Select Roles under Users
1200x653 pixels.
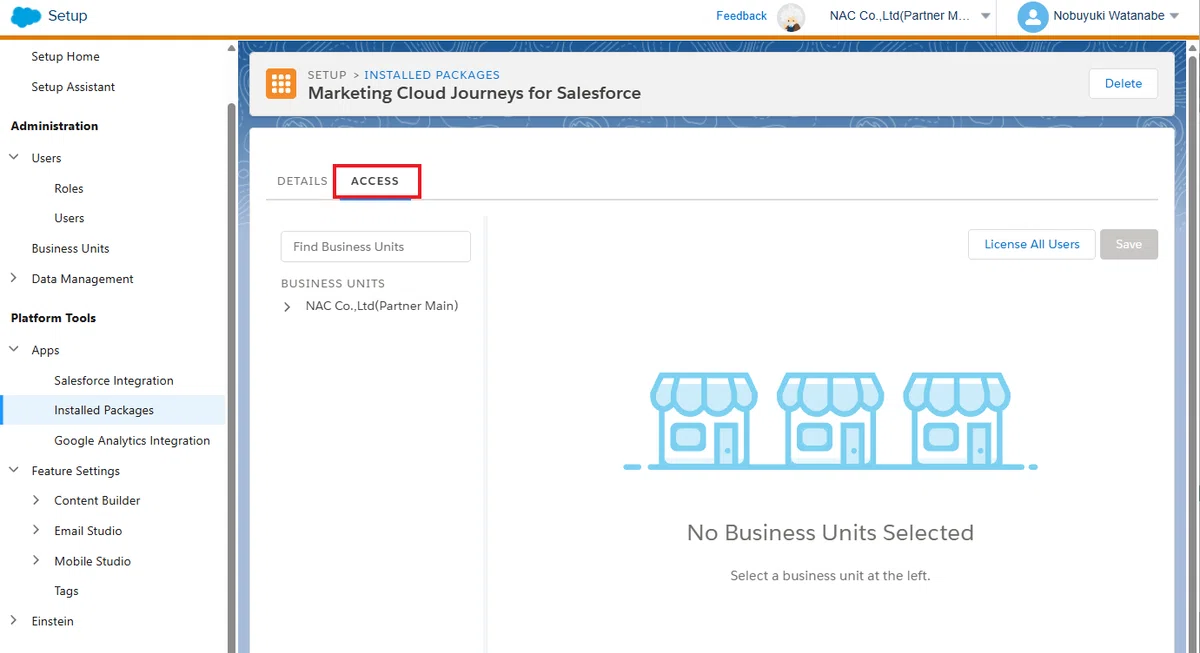point(69,188)
